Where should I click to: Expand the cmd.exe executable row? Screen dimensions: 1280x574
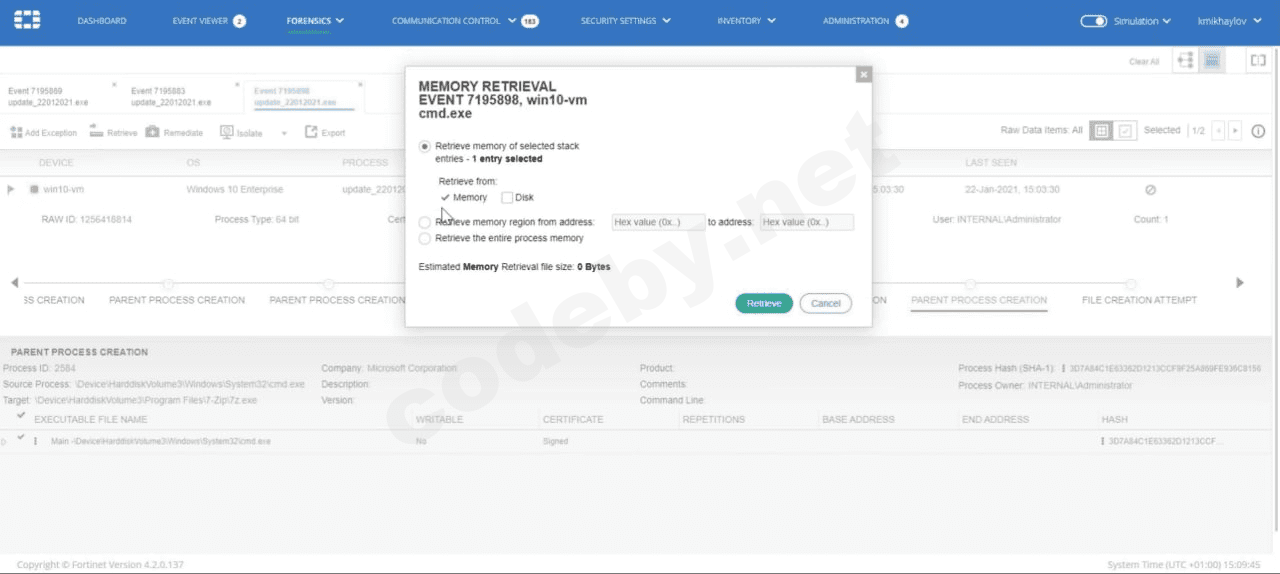tap(5, 441)
